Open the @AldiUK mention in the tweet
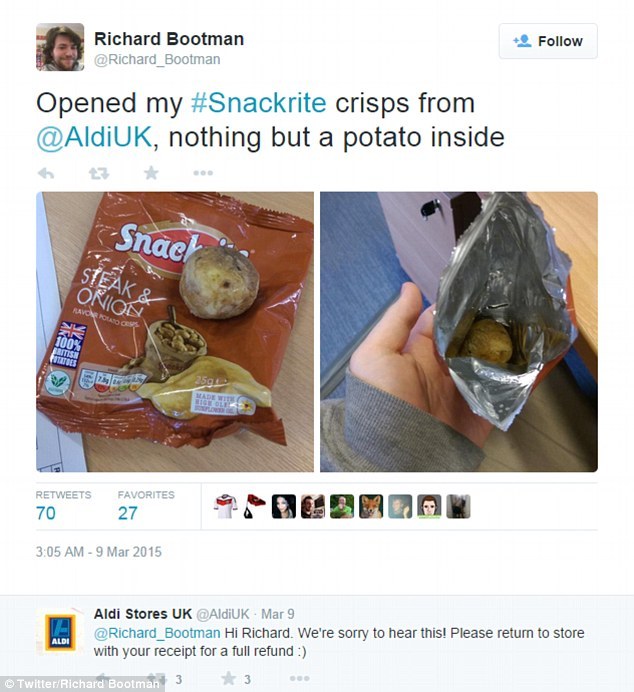 [94, 137]
